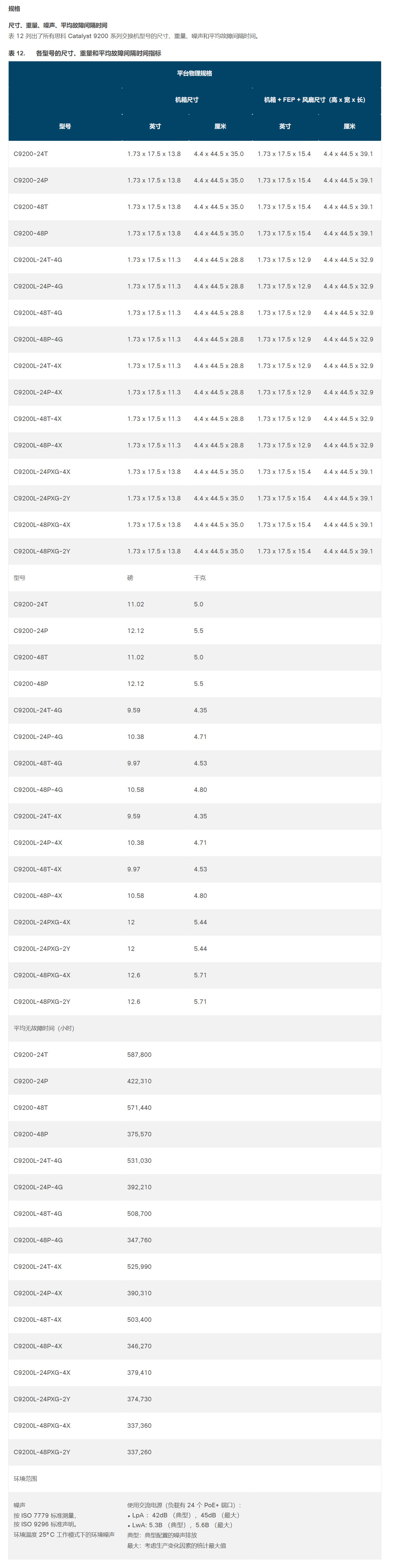Image resolution: width=413 pixels, height=1568 pixels.
Task: Select the 机箱尺寸 column group header
Action: (187, 100)
